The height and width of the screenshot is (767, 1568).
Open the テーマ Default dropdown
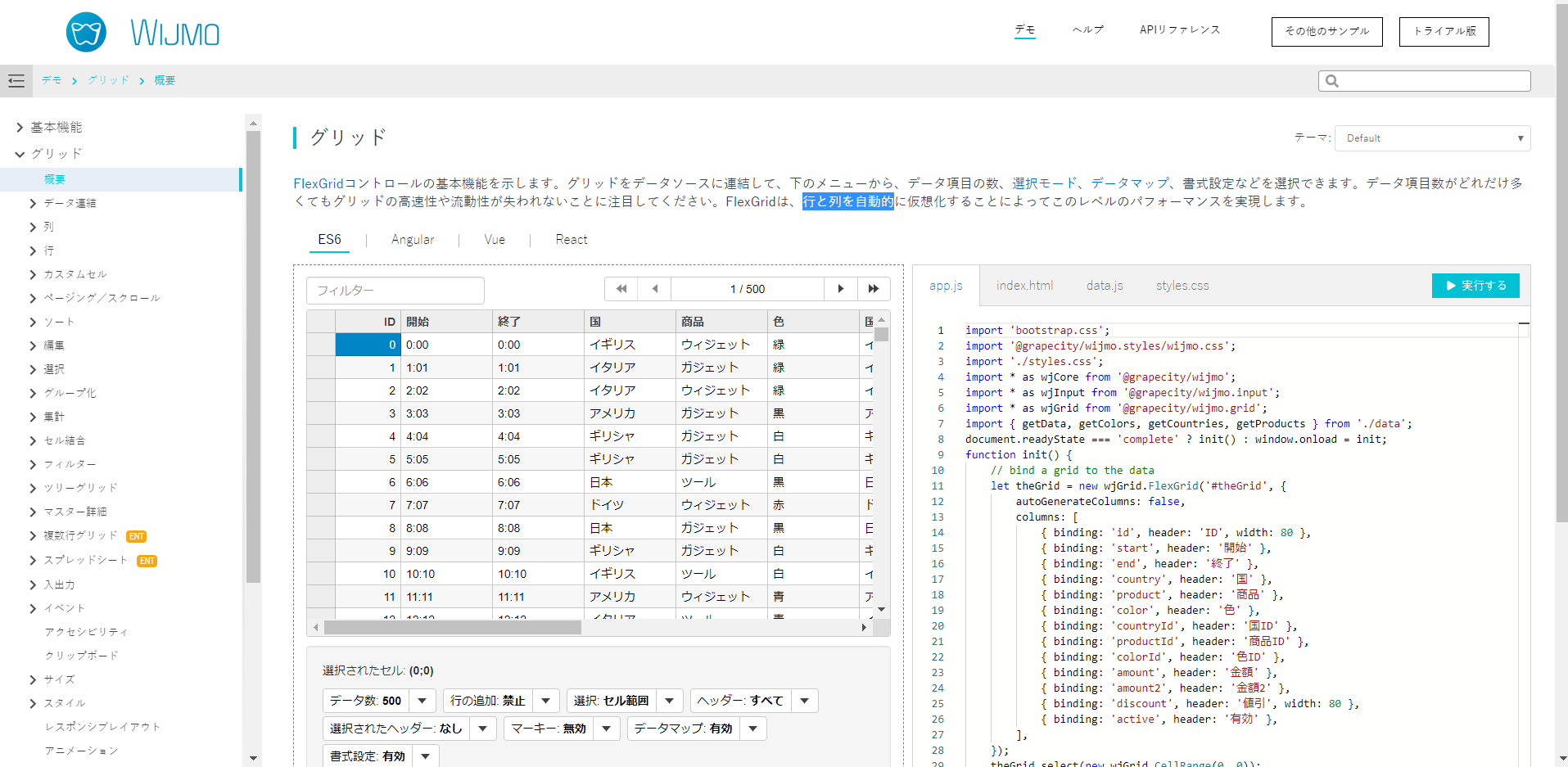1432,138
